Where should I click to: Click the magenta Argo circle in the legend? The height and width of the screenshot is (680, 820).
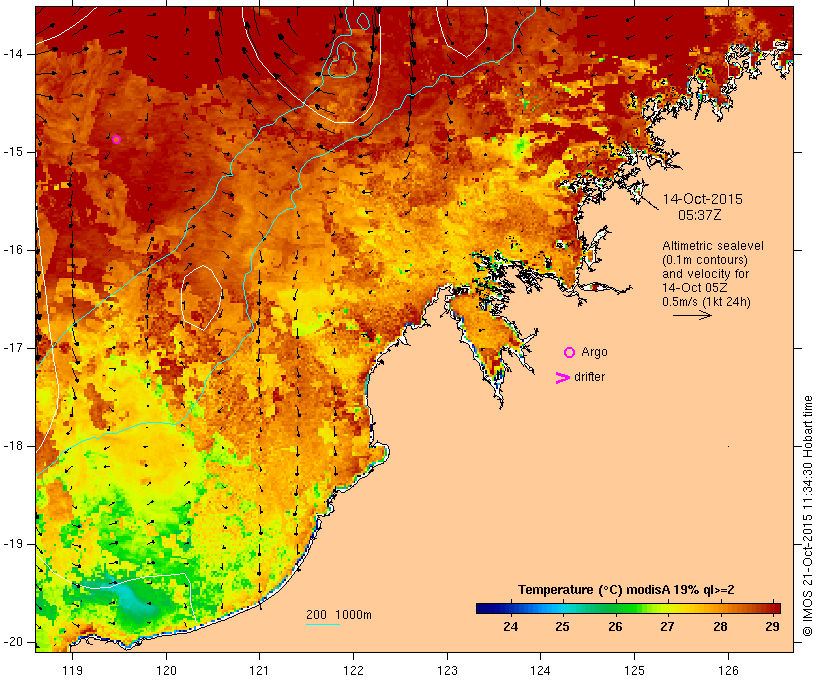coord(570,353)
